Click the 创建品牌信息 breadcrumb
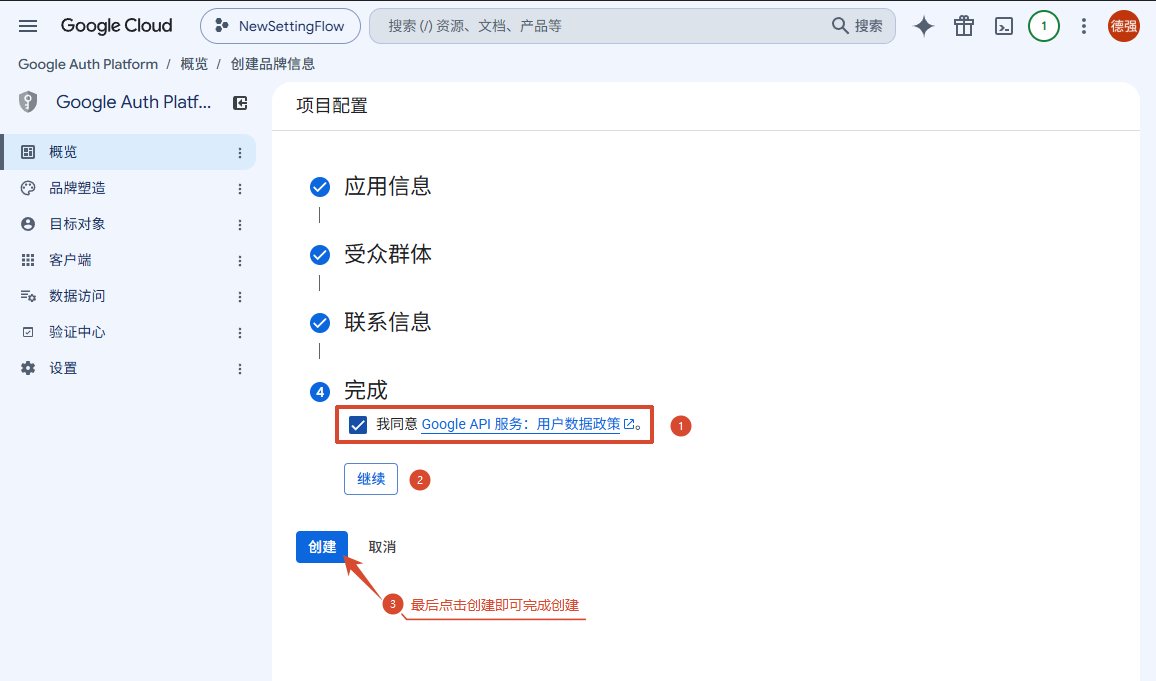The width and height of the screenshot is (1156, 681). 273,64
